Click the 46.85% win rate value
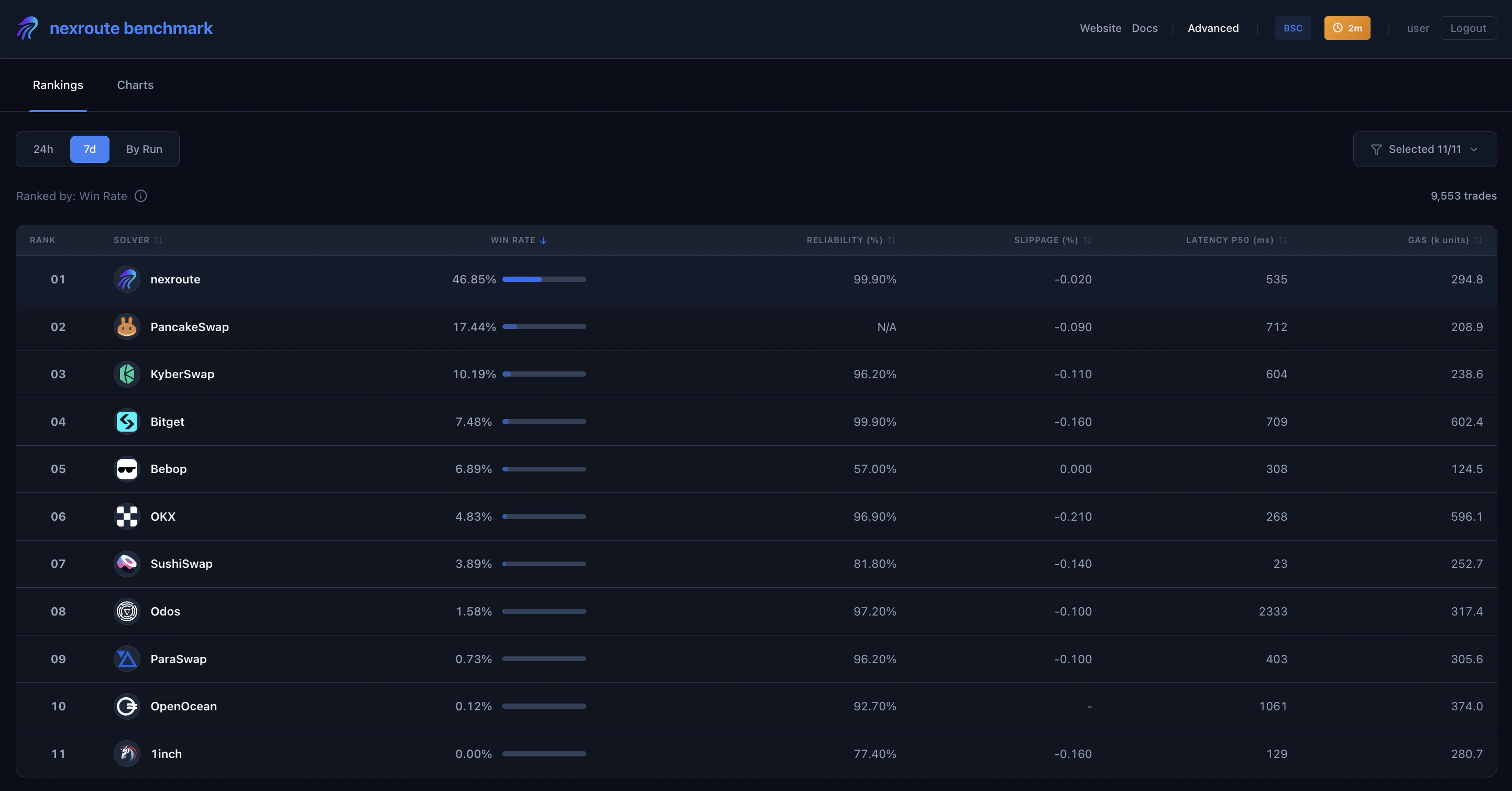Viewport: 1512px width, 791px height. pyautogui.click(x=474, y=279)
